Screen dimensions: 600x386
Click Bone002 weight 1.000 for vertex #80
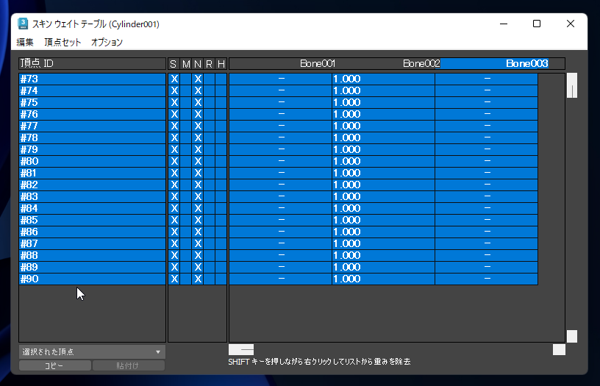(x=383, y=161)
